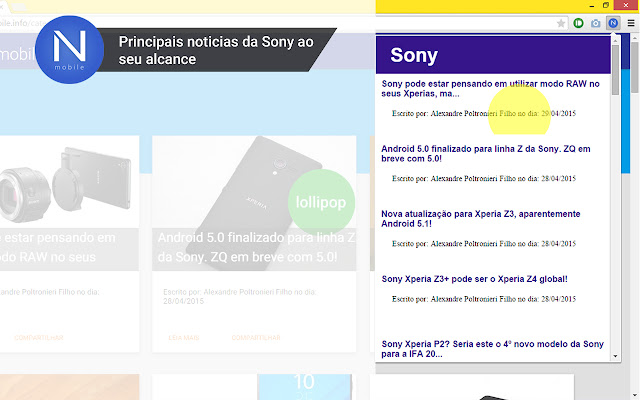This screenshot has width=640, height=400.
Task: Click the promo banner headline text
Action: [216, 50]
